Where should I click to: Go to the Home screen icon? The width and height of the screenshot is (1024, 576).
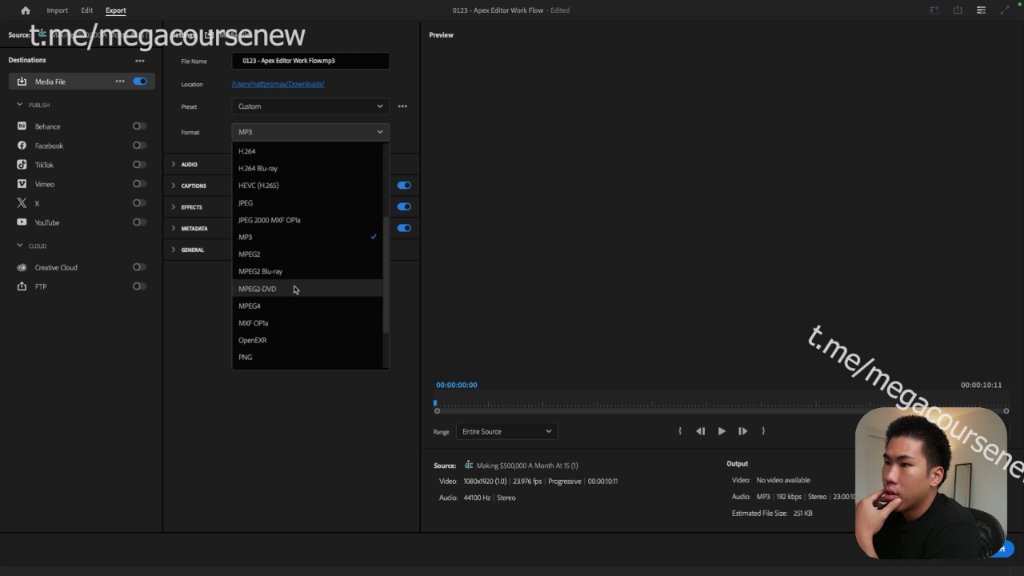pyautogui.click(x=25, y=10)
